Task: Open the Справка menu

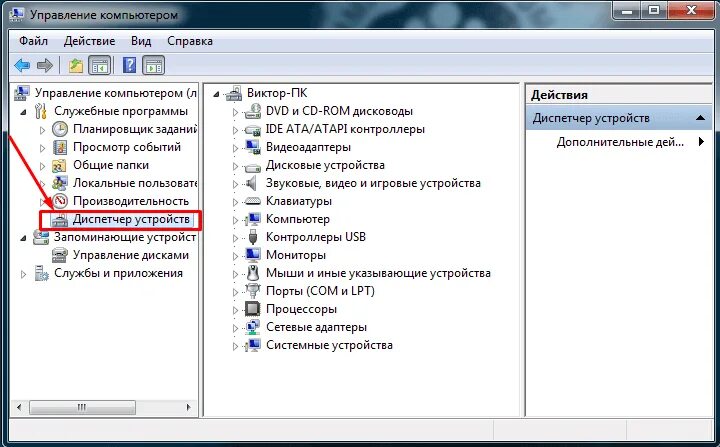Action: pyautogui.click(x=190, y=41)
